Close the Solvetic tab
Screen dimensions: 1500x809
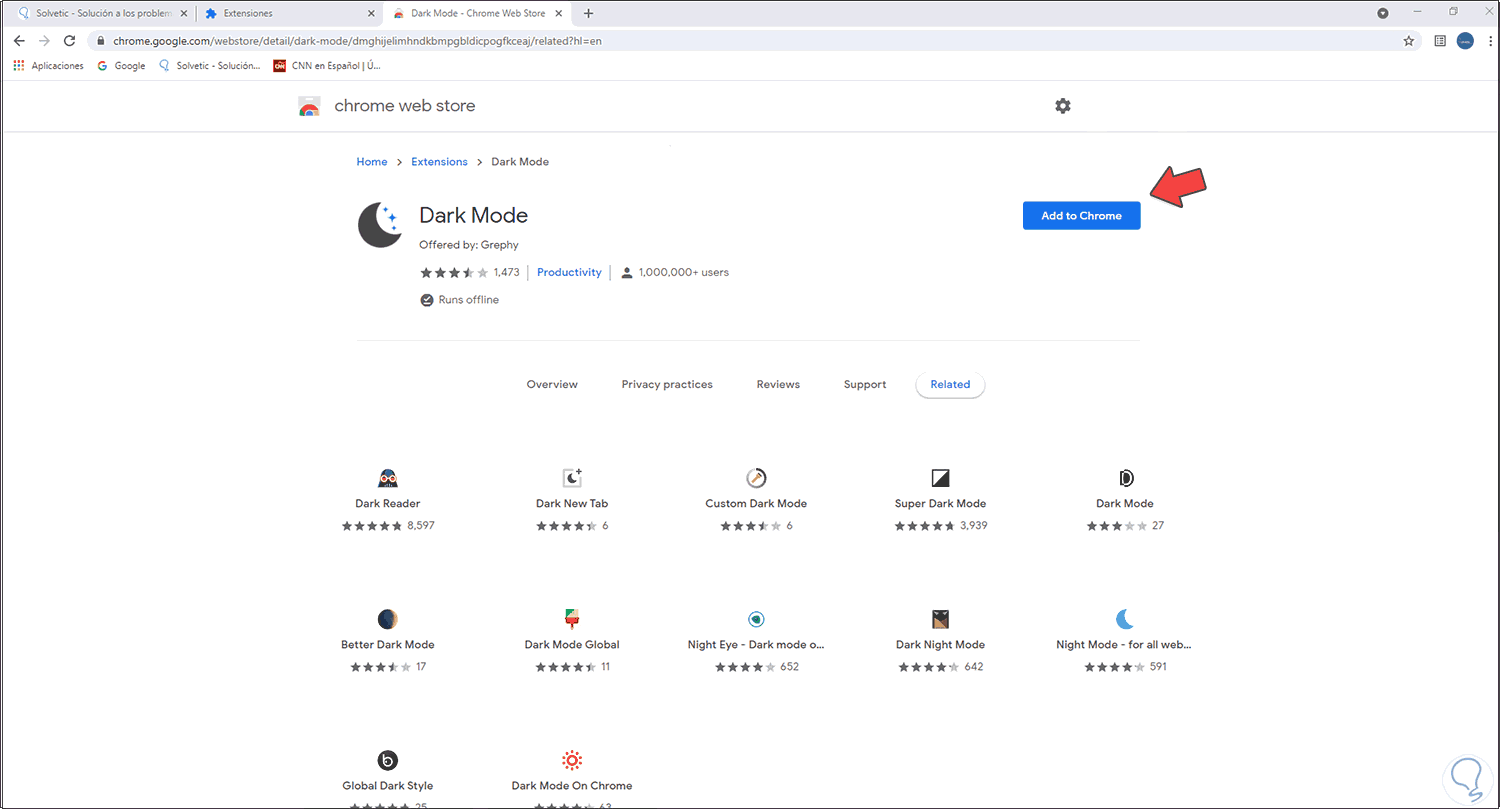pyautogui.click(x=183, y=13)
